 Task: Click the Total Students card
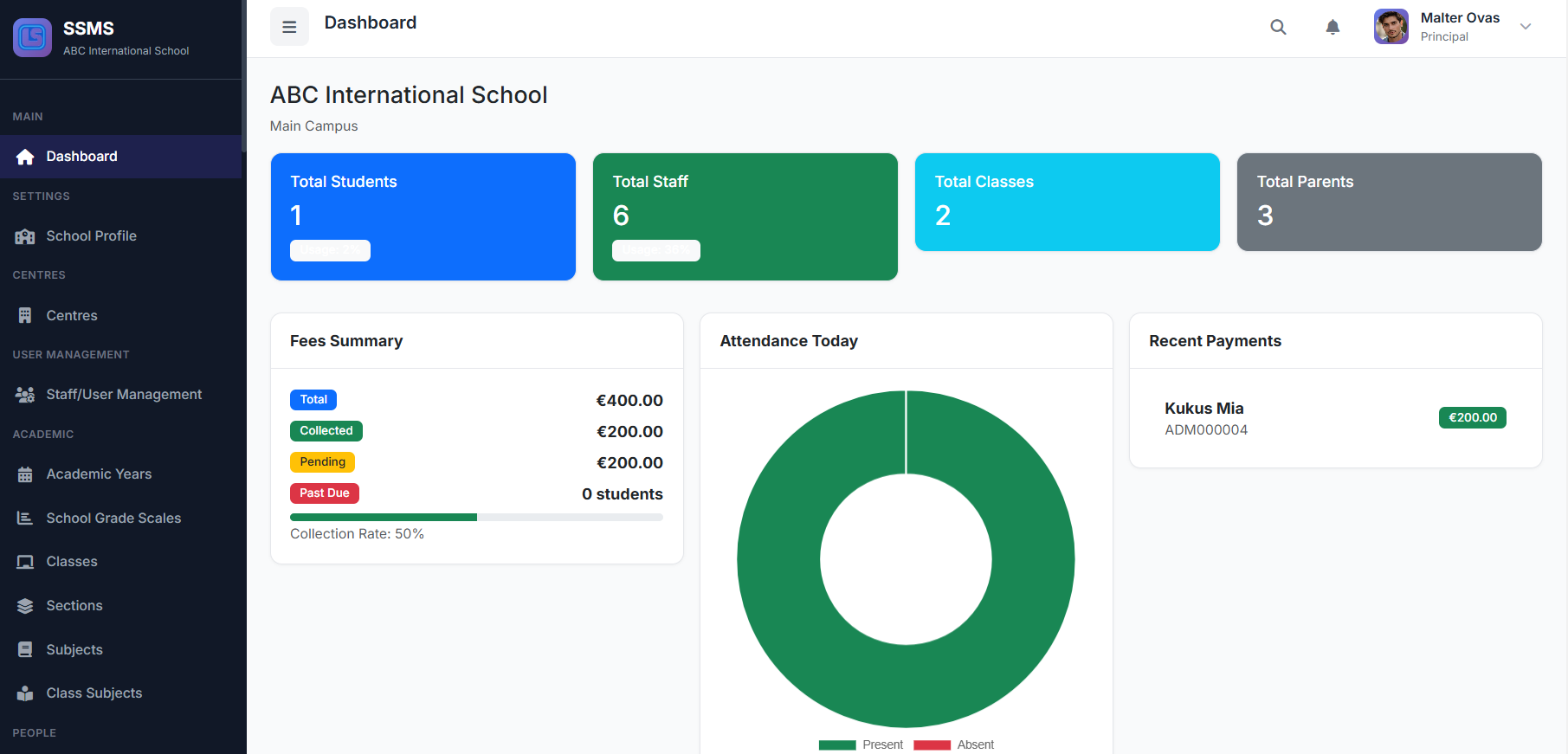pos(423,216)
